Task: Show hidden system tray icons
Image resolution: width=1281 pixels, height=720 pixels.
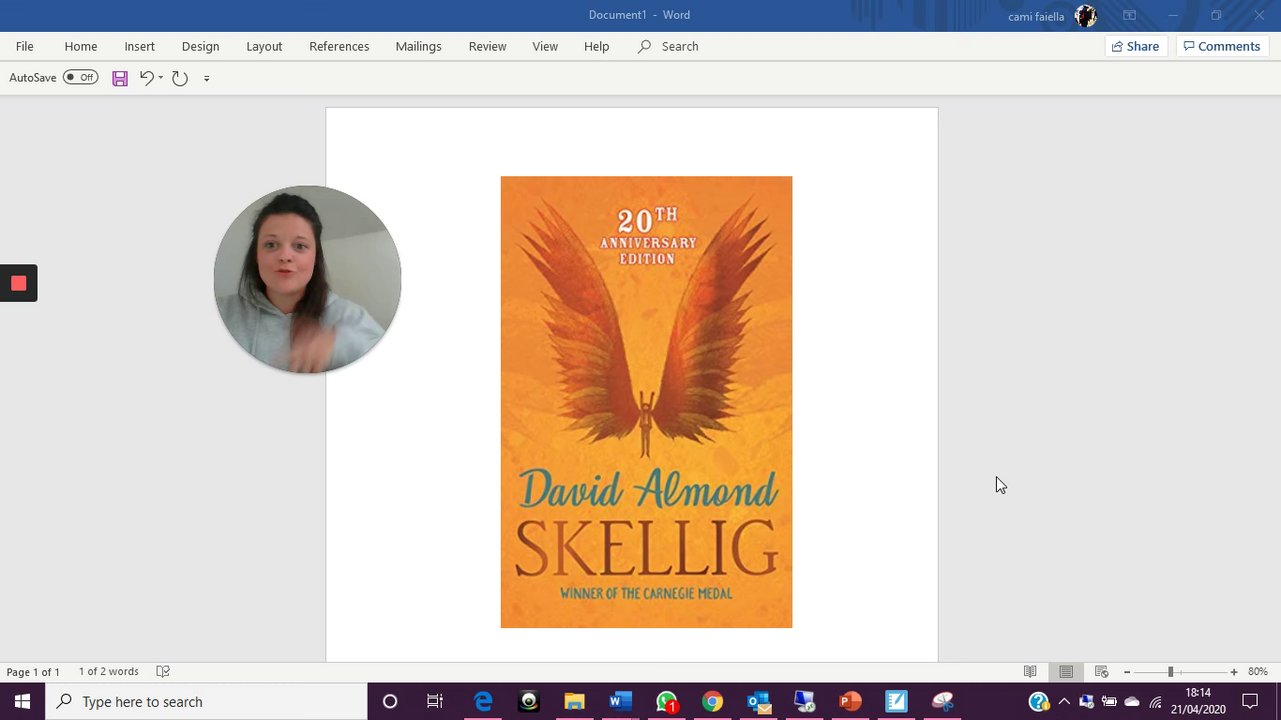Action: pos(1064,701)
